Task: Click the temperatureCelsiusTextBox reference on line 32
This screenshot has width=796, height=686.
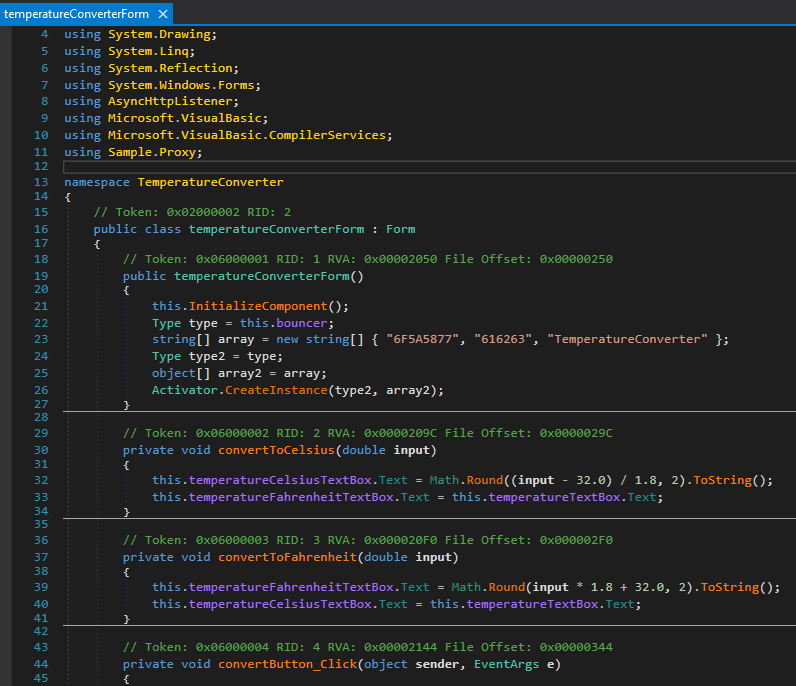Action: click(x=280, y=480)
